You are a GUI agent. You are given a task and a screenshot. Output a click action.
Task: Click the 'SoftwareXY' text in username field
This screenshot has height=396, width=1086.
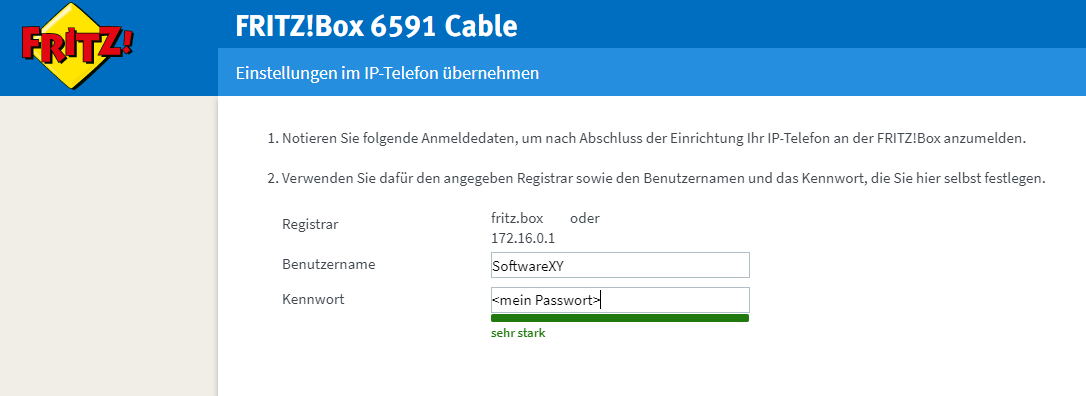(524, 266)
